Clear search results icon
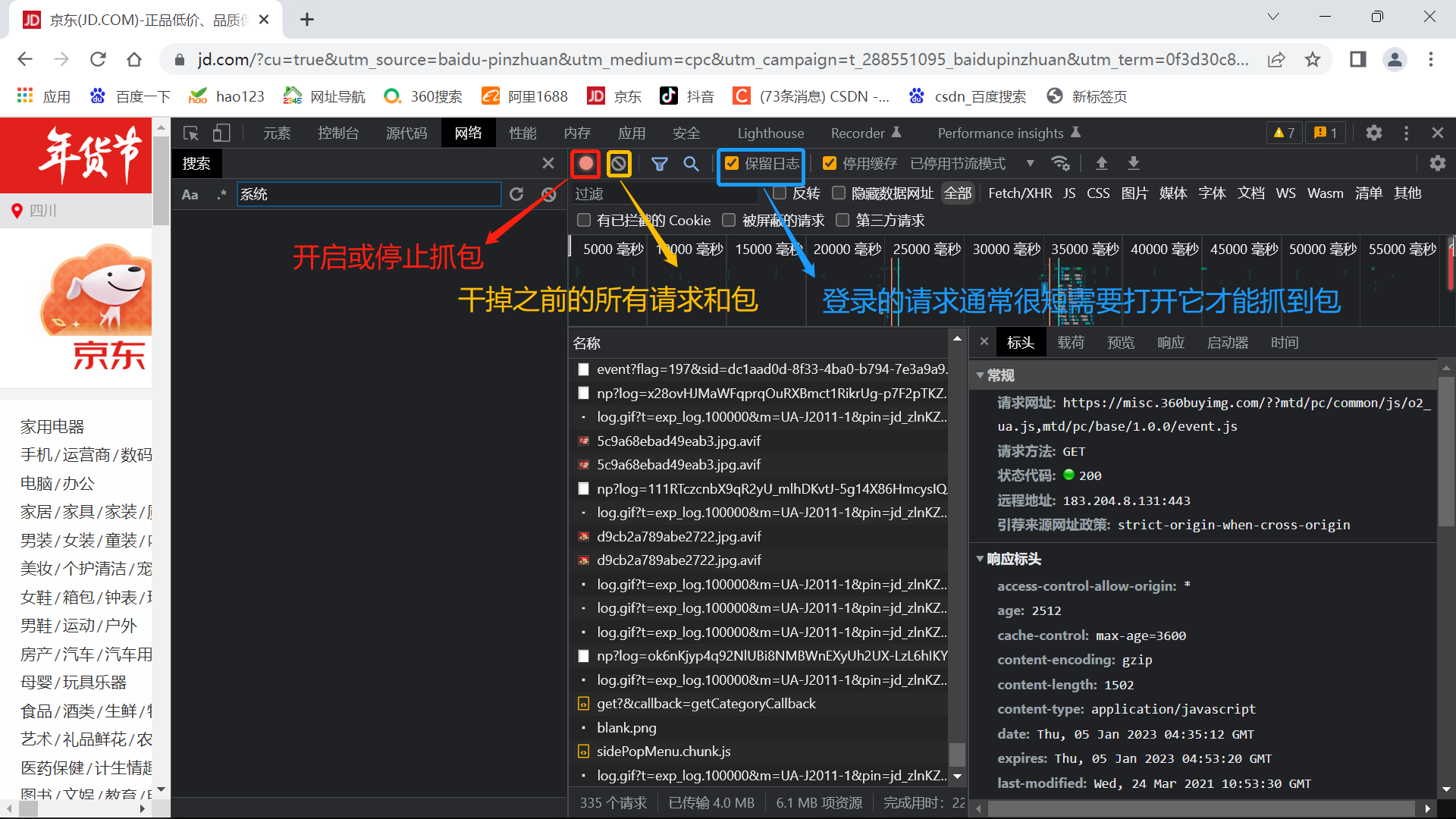The image size is (1456, 819). tap(548, 194)
